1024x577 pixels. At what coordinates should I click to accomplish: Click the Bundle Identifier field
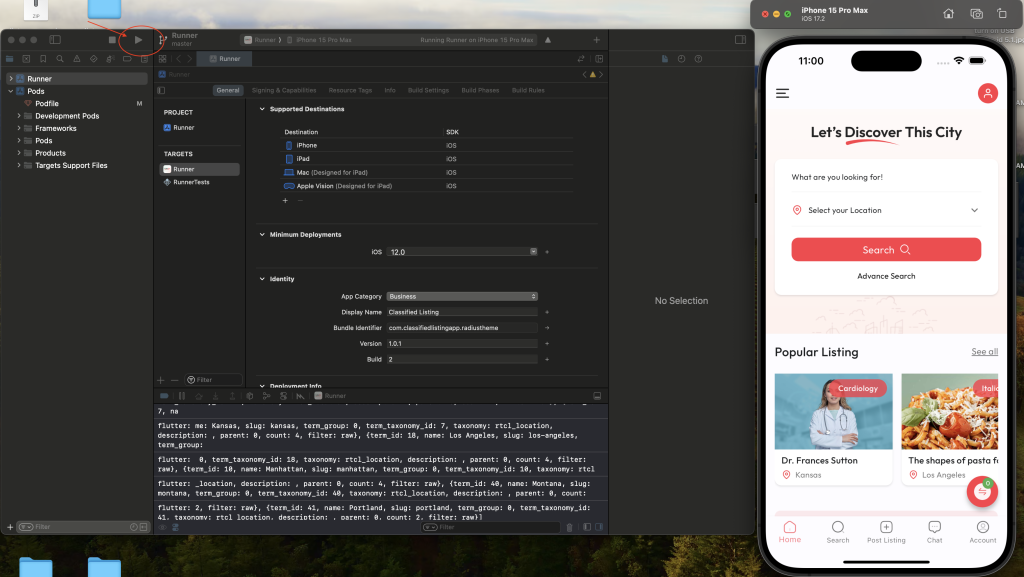coord(462,328)
